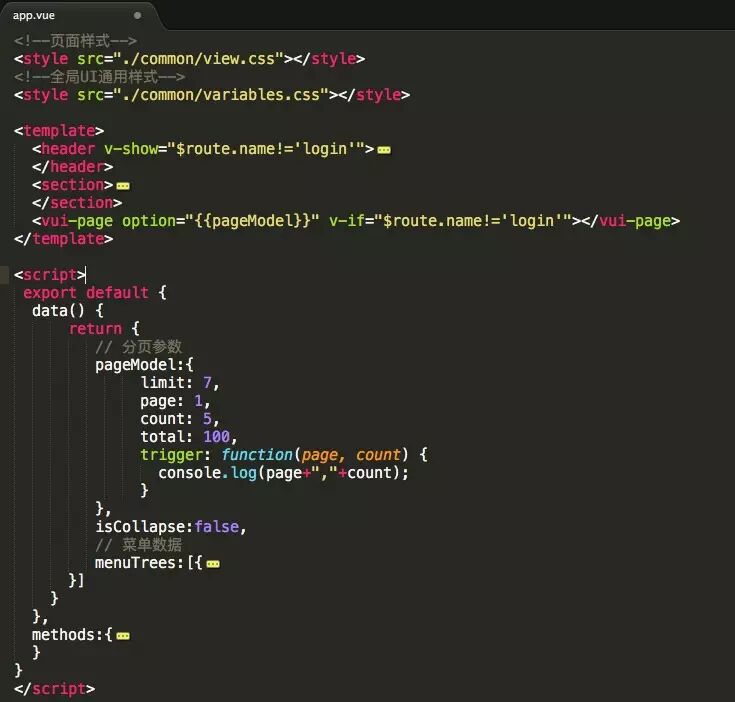Click the trigger function line
Viewport: 735px width, 702px height.
tap(284, 455)
